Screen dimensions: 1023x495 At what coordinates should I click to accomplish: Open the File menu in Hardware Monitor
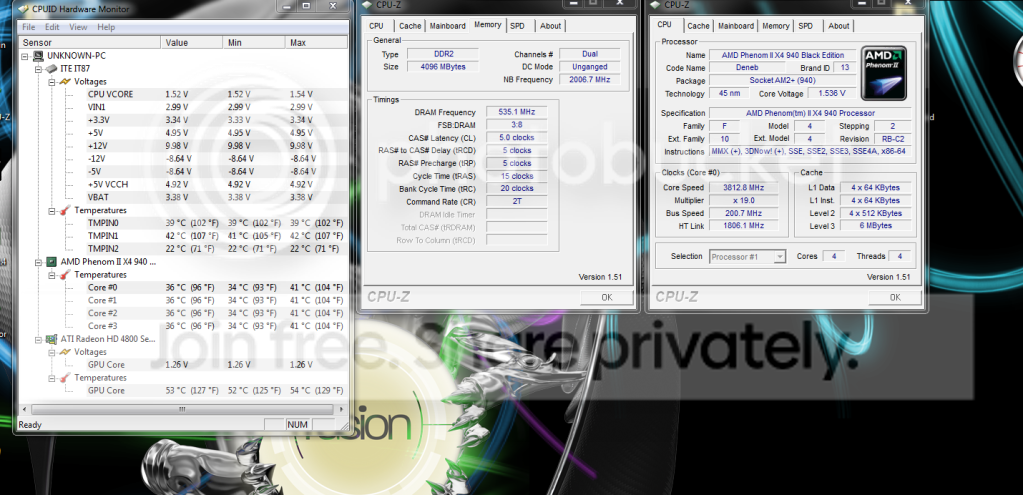coord(29,27)
